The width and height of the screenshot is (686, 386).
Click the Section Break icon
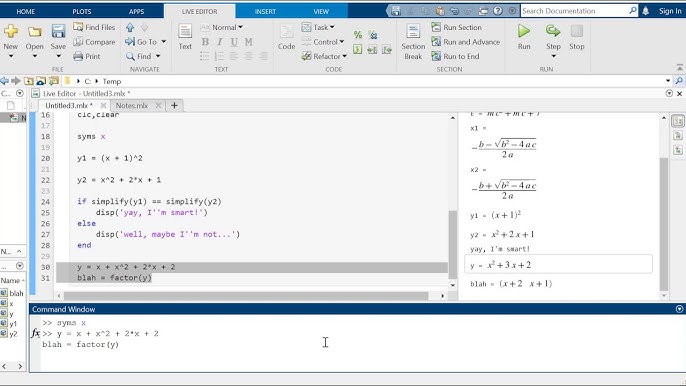[x=413, y=32]
